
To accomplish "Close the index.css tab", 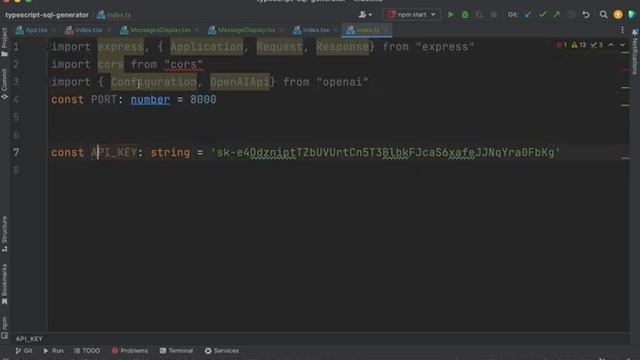I will point(109,30).
